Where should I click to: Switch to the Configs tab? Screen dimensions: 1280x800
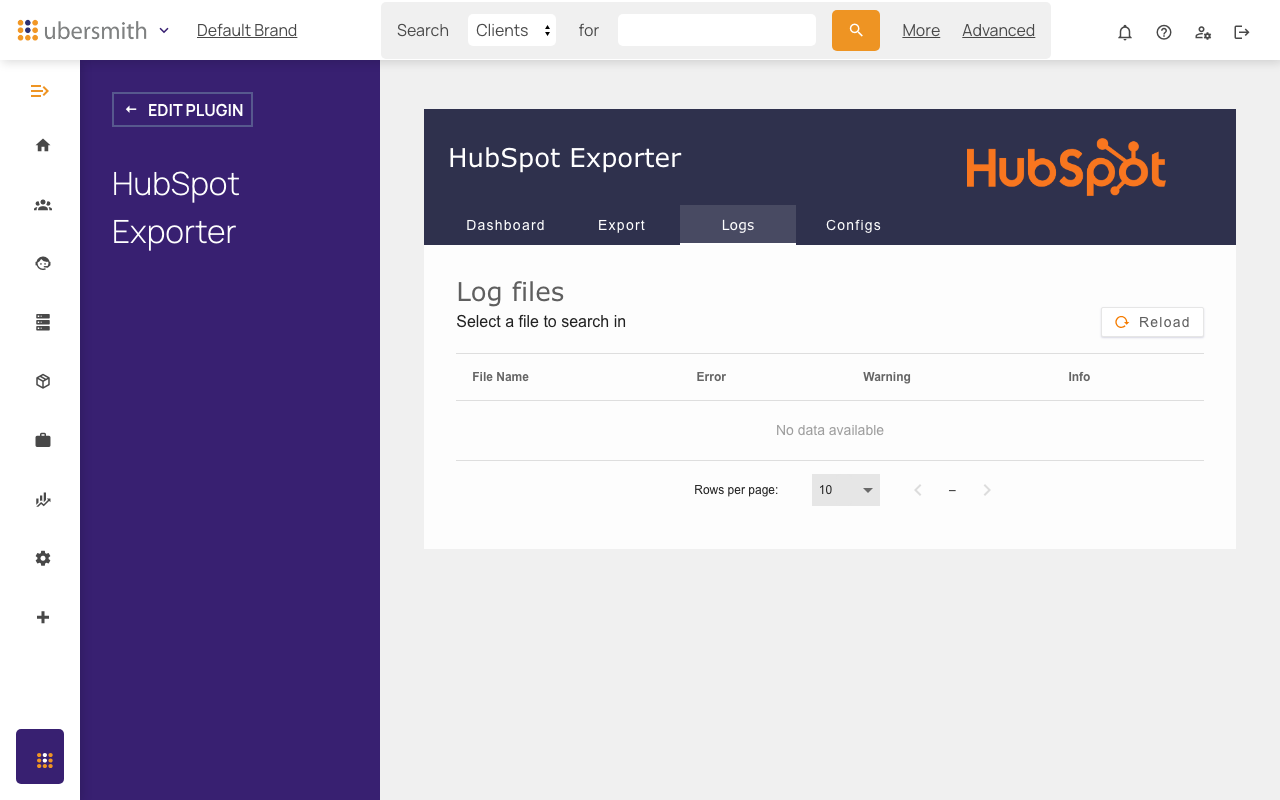click(x=854, y=225)
